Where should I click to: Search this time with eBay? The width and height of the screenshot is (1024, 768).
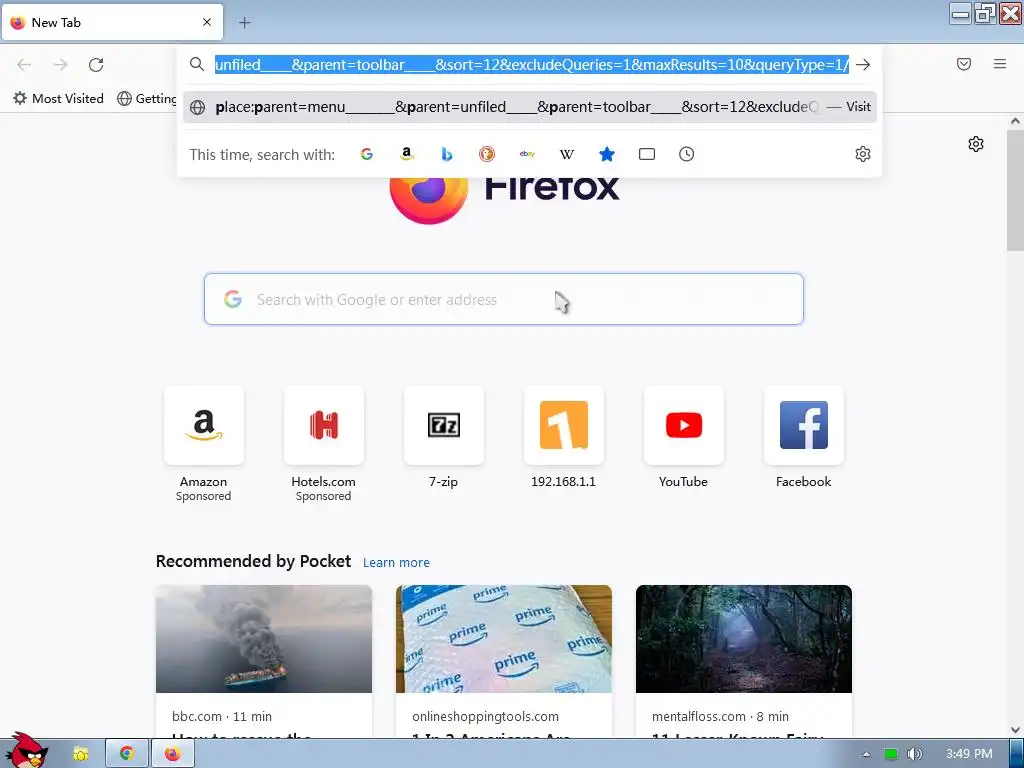pos(527,154)
